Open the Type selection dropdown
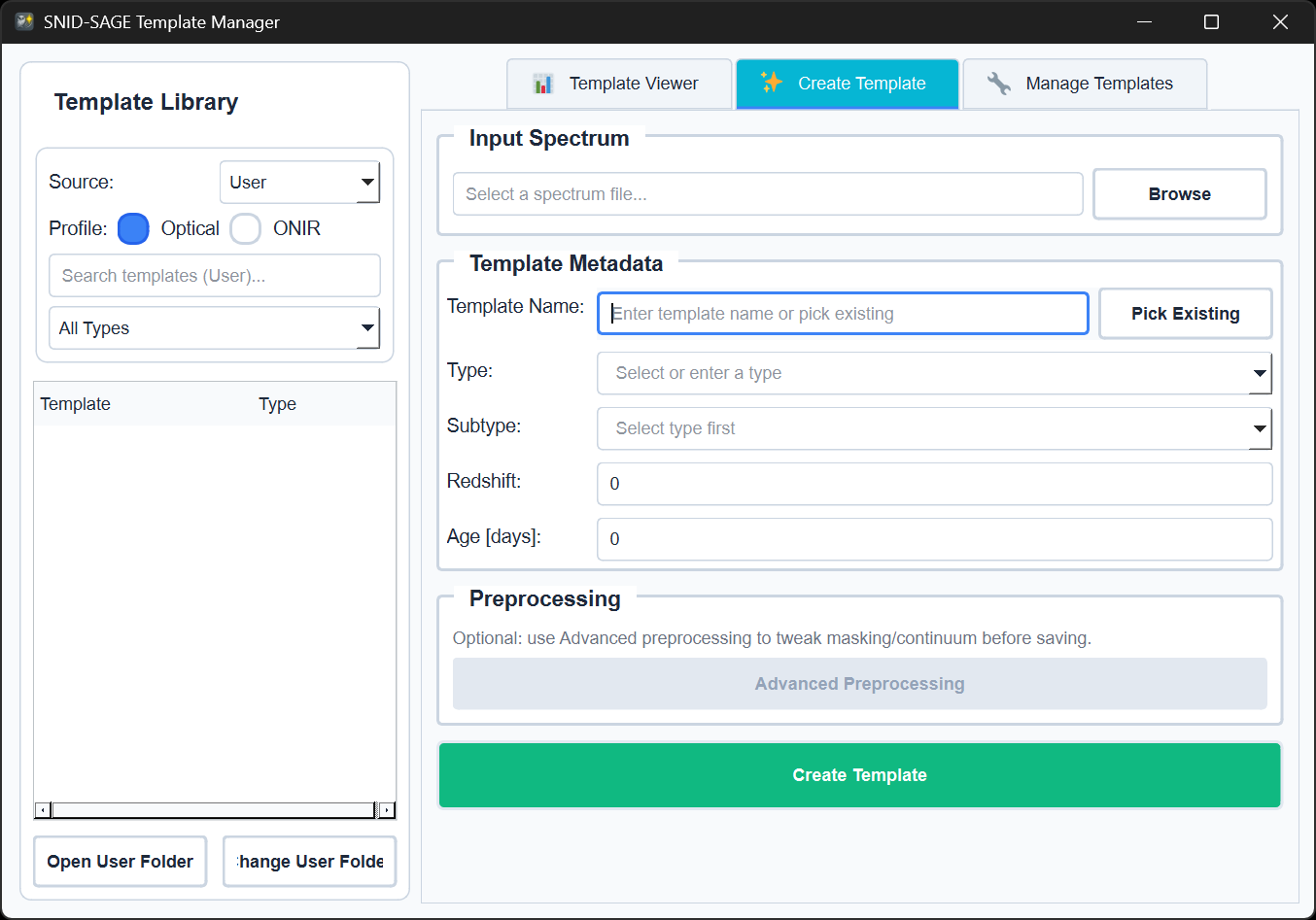Image resolution: width=1316 pixels, height=920 pixels. point(933,373)
